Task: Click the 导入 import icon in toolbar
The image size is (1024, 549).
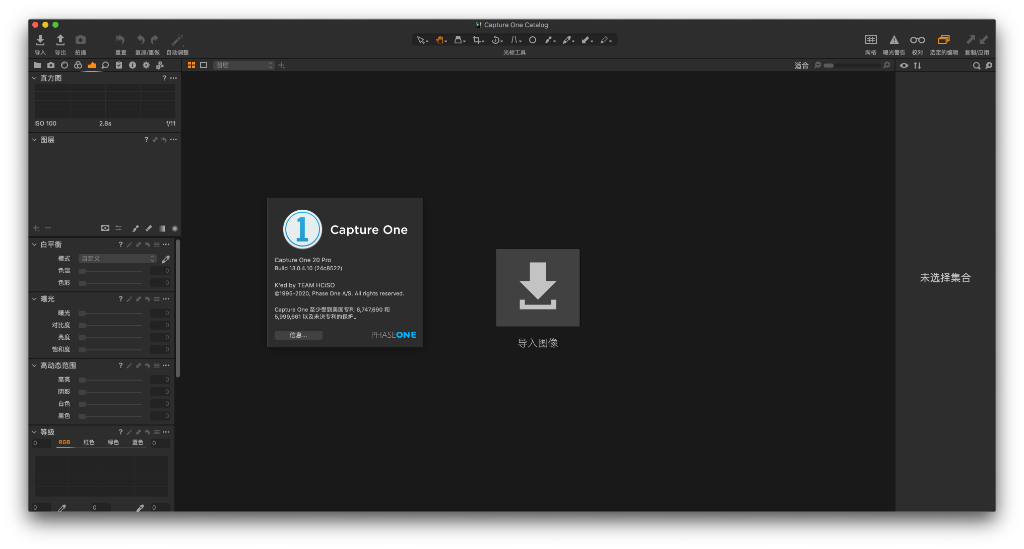Action: pos(40,40)
